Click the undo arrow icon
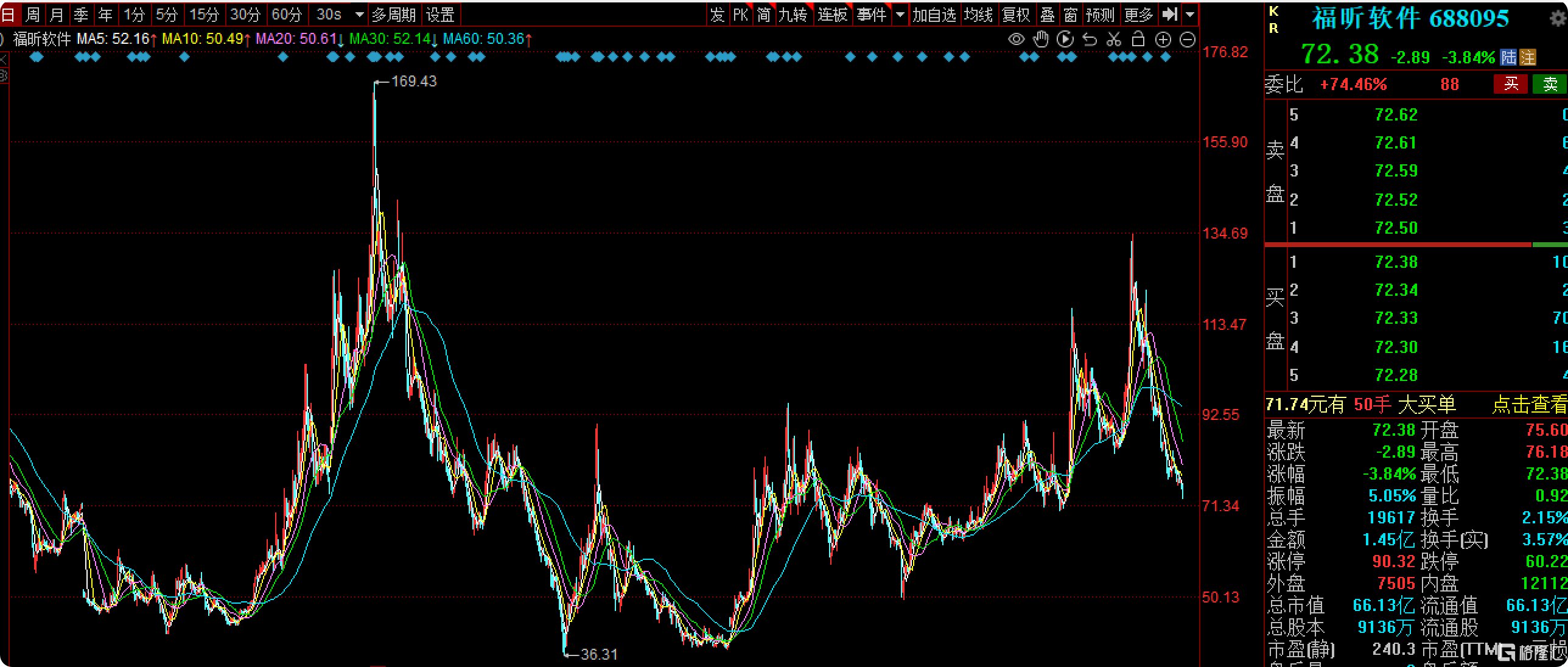Viewport: 1568px width, 667px height. [1090, 40]
